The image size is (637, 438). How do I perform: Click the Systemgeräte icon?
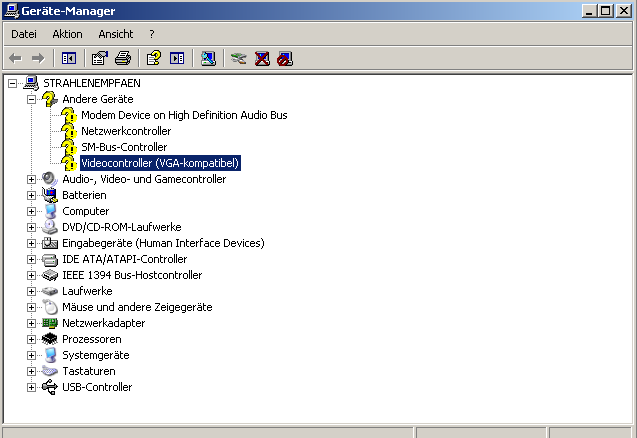click(x=50, y=356)
